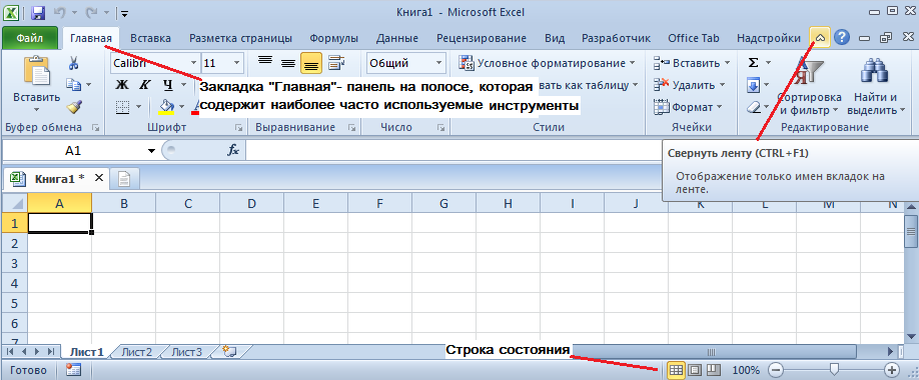Open the Буфер обмена dialog launcher
The height and width of the screenshot is (380, 919).
point(96,127)
